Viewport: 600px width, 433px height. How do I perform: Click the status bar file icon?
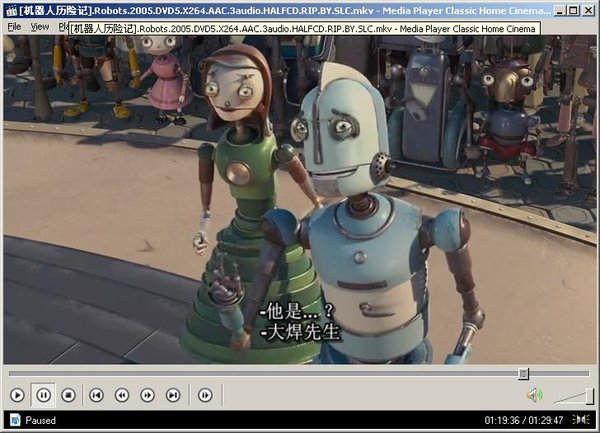pos(15,420)
